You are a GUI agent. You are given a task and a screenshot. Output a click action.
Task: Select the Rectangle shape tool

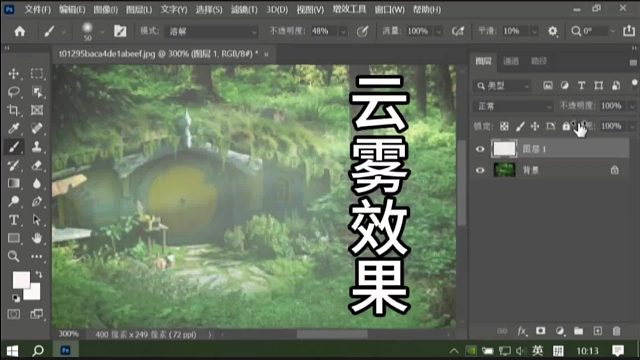pyautogui.click(x=13, y=238)
